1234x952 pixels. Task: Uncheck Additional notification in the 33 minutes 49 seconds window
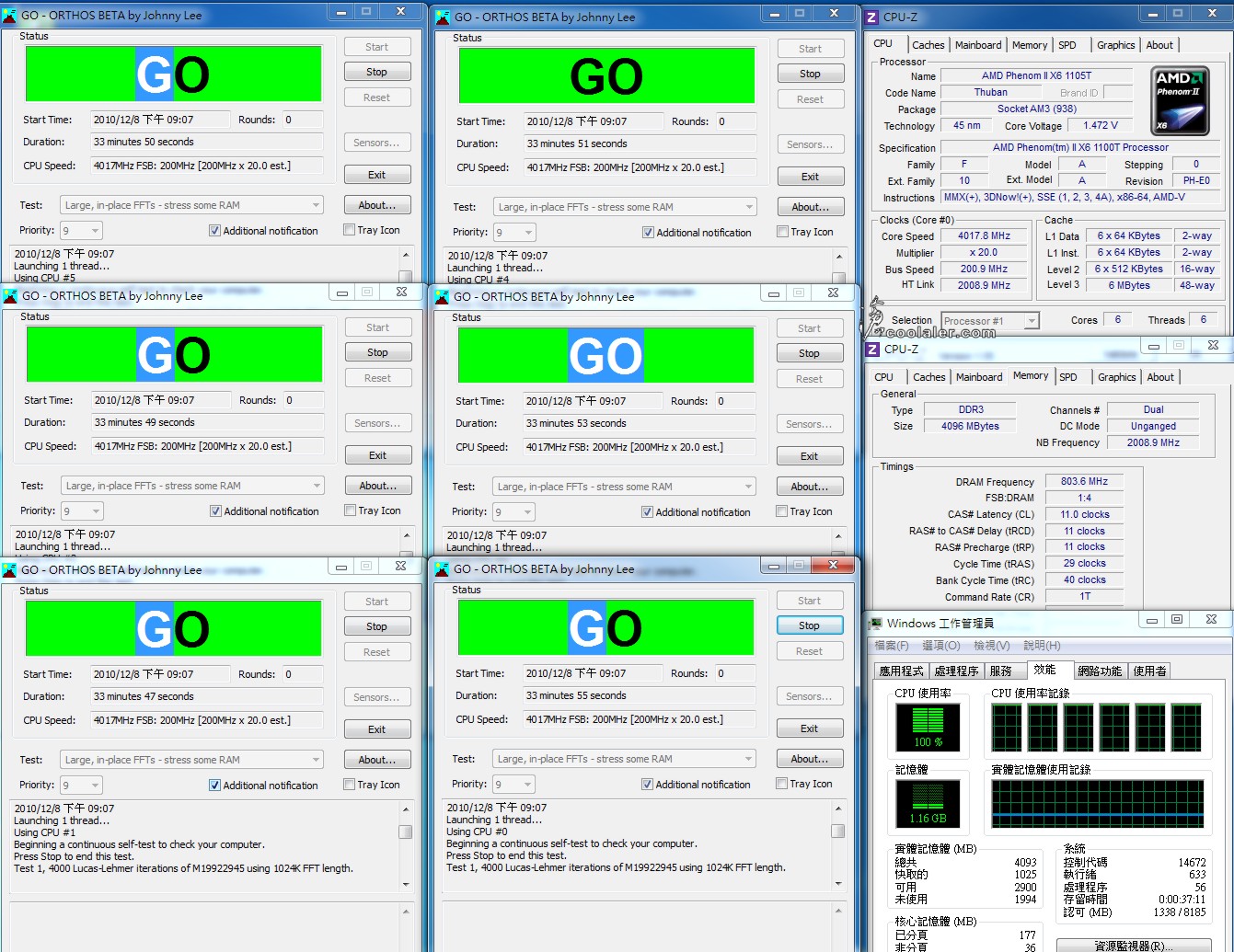click(x=215, y=511)
